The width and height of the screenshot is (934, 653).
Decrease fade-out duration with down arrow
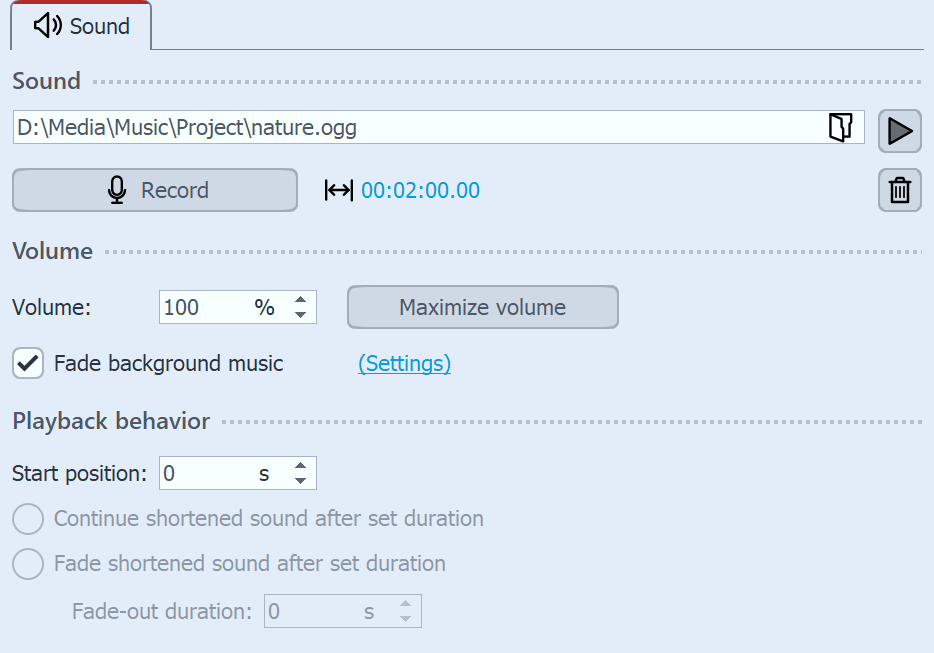405,618
